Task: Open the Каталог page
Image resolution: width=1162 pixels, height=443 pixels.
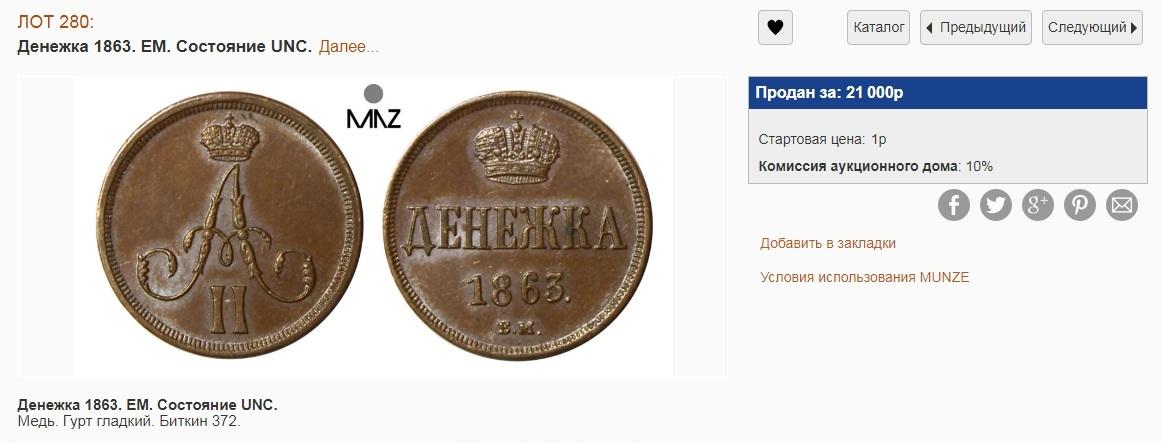Action: (878, 28)
